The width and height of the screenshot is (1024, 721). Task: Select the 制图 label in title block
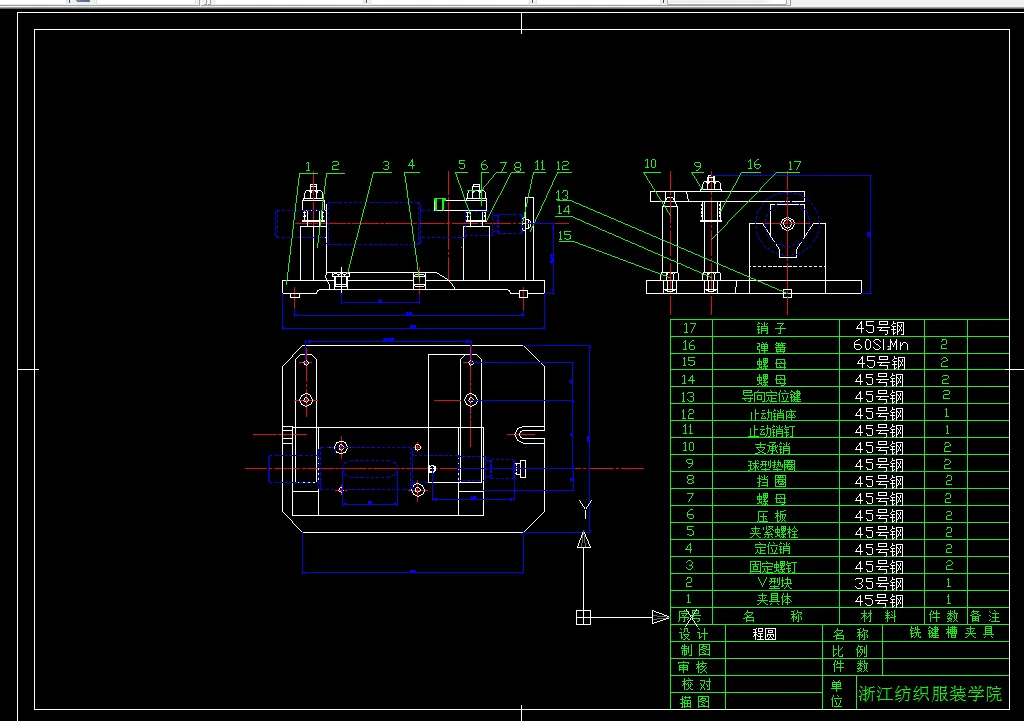click(x=695, y=650)
